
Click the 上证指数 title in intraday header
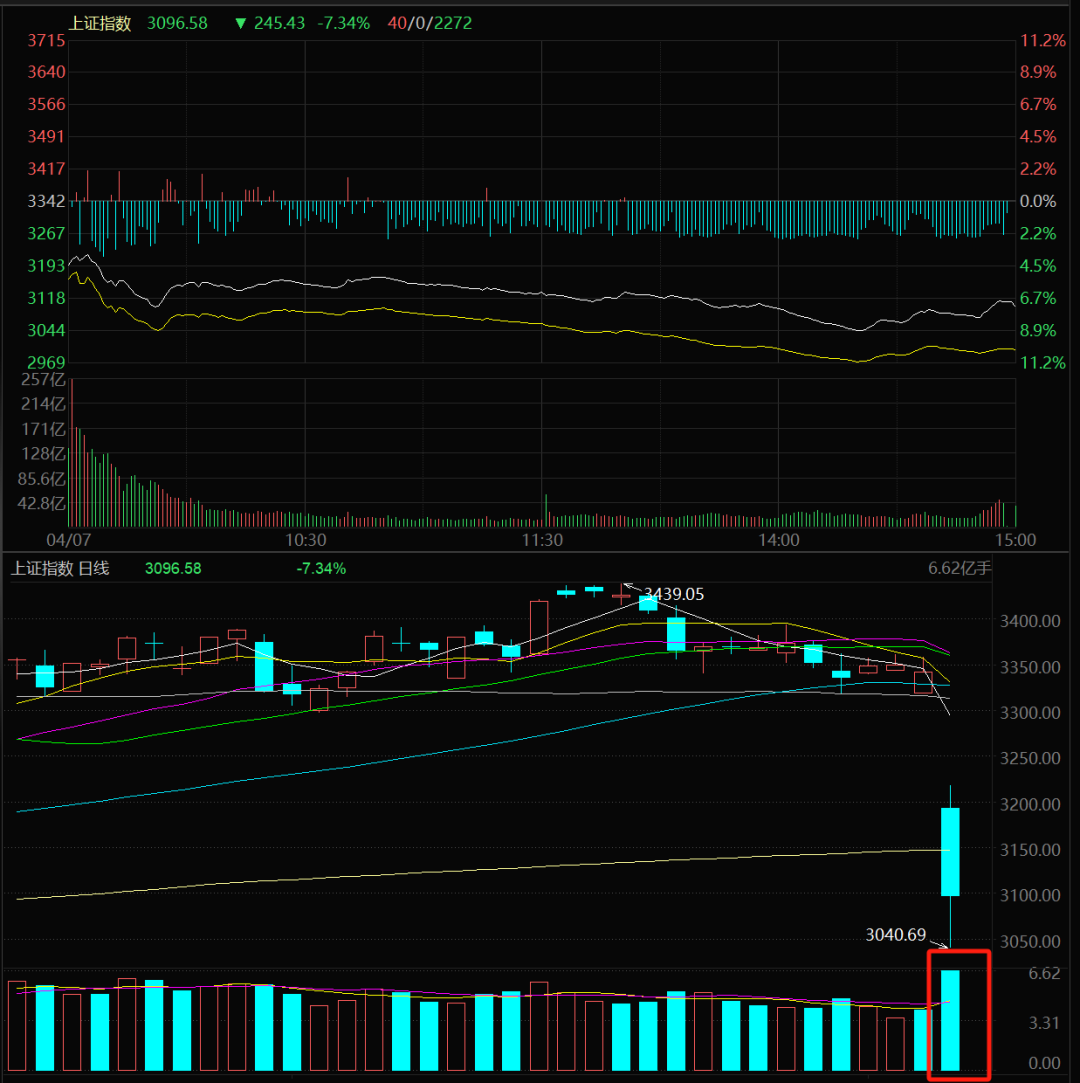99,23
